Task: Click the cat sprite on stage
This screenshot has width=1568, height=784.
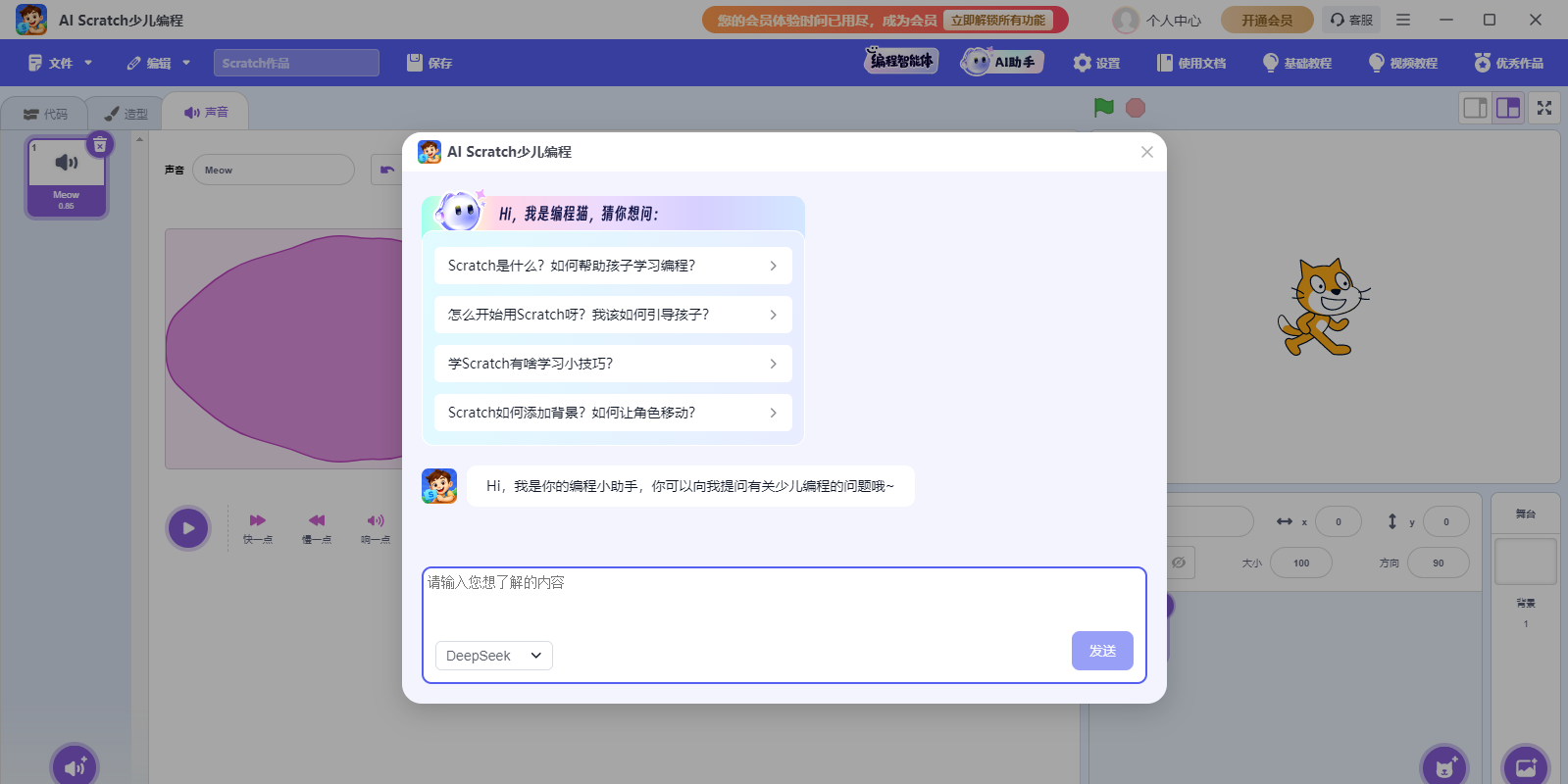Action: [1323, 308]
